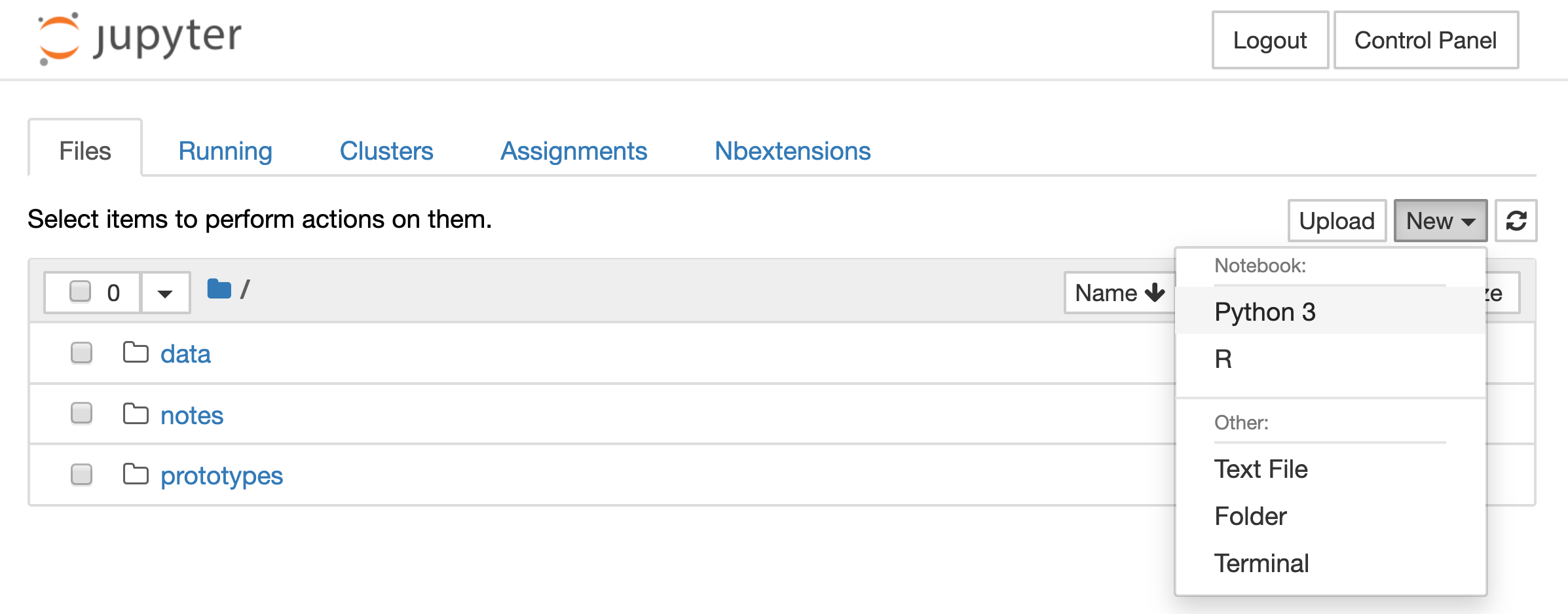Screen dimensions: 1568x614
Task: Check the data folder checkbox
Action: pyautogui.click(x=81, y=353)
